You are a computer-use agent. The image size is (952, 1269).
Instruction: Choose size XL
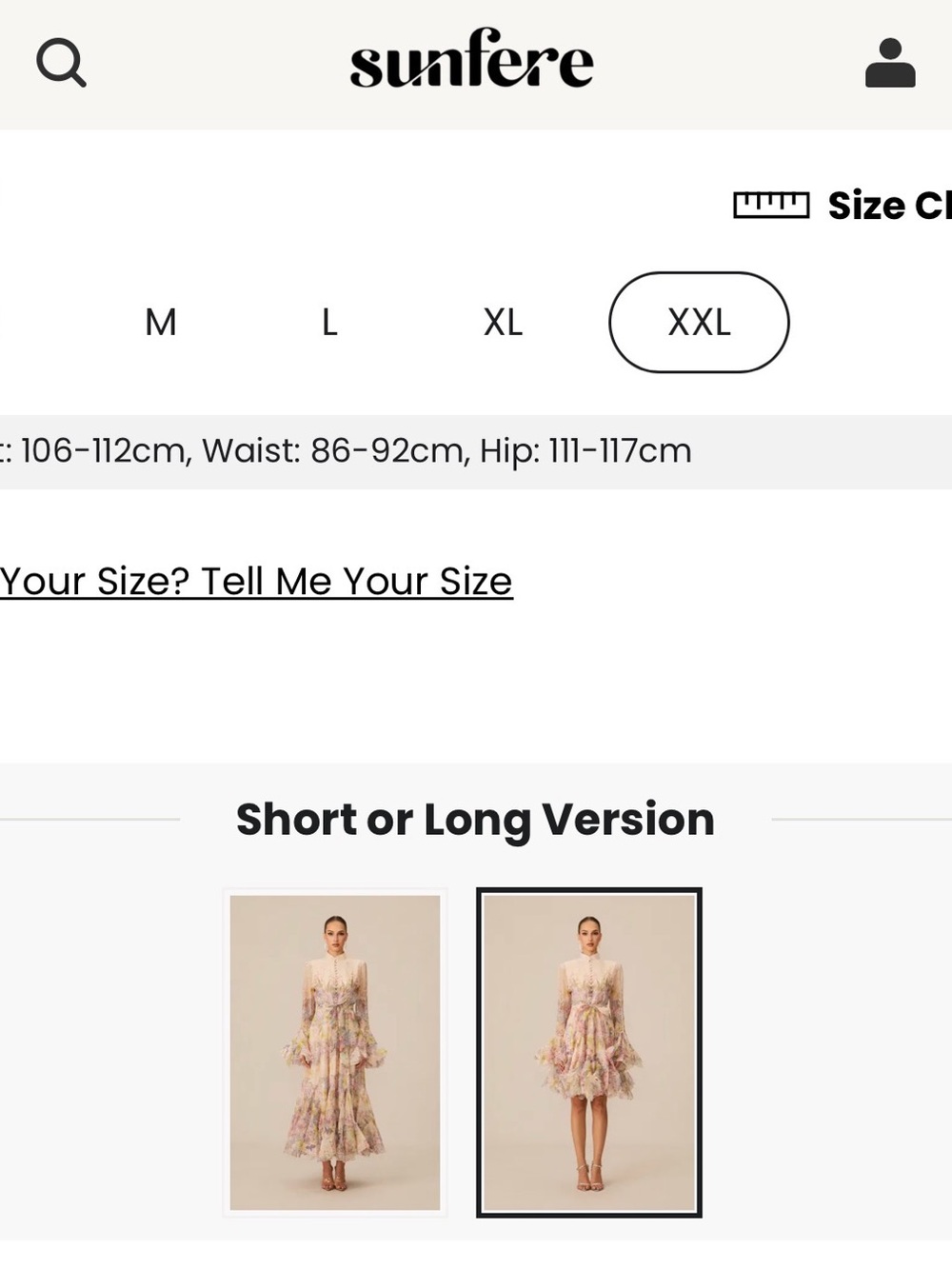(x=503, y=323)
